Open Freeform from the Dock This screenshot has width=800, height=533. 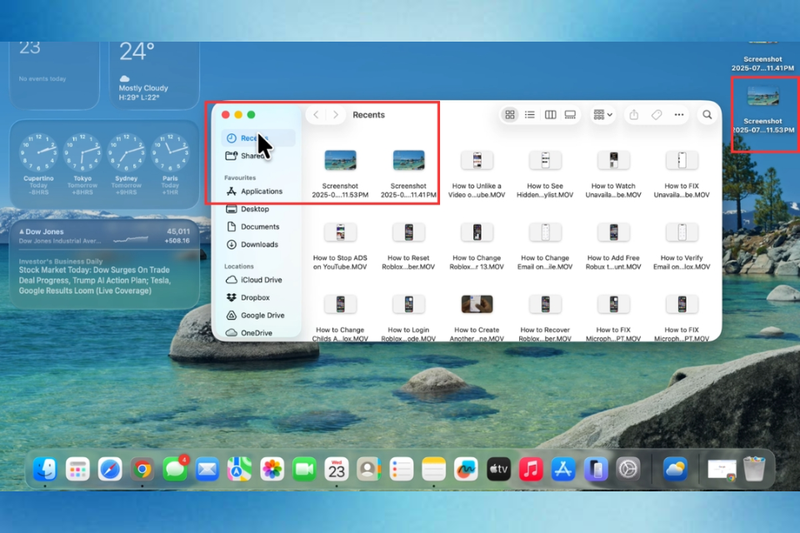coord(466,469)
